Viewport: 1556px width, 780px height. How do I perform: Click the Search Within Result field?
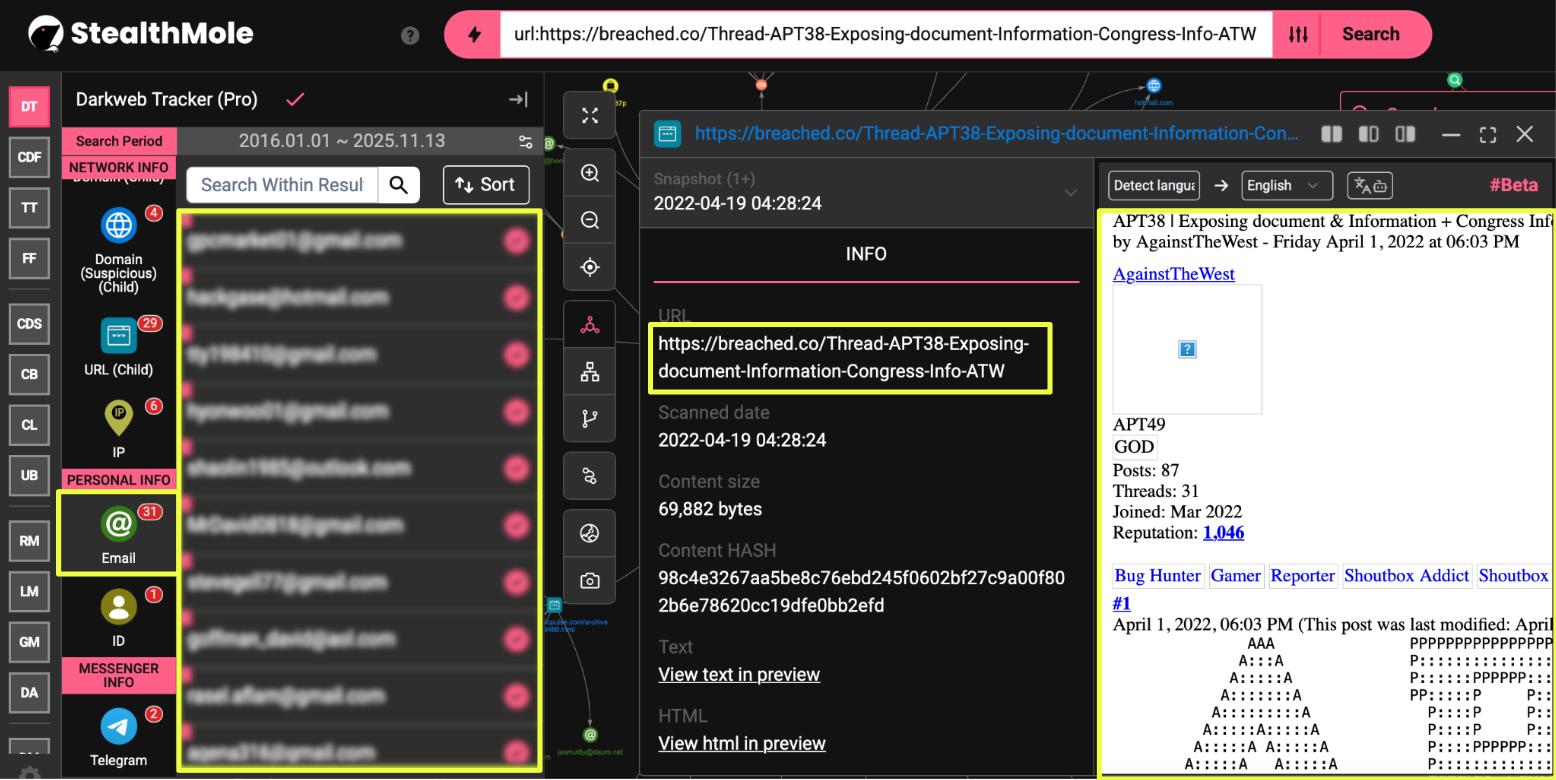click(281, 184)
